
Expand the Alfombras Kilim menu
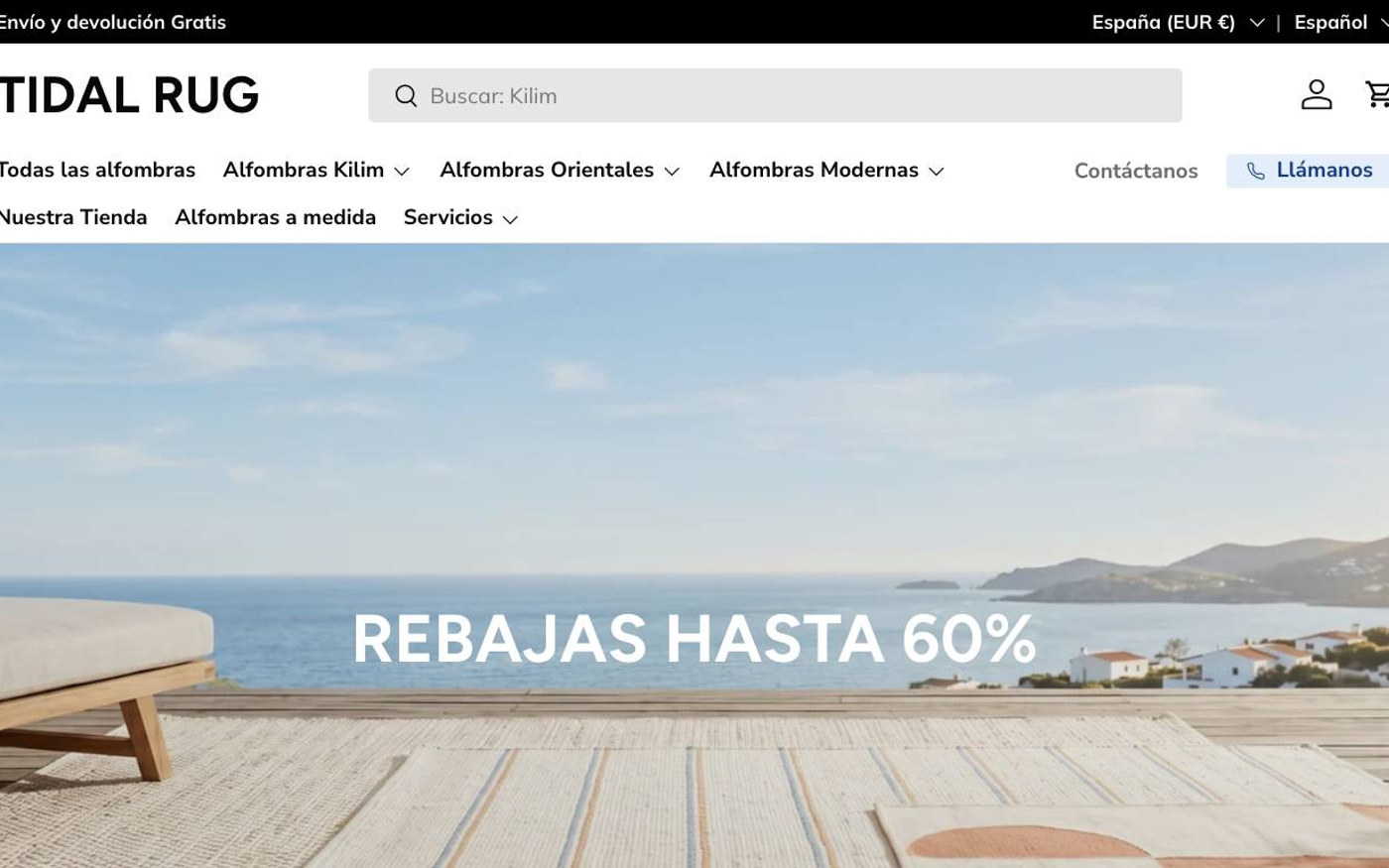point(316,170)
